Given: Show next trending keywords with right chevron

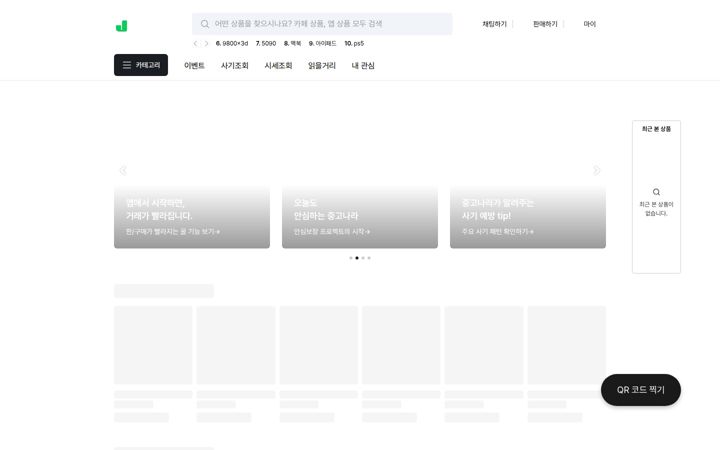Looking at the screenshot, I should click(206, 44).
